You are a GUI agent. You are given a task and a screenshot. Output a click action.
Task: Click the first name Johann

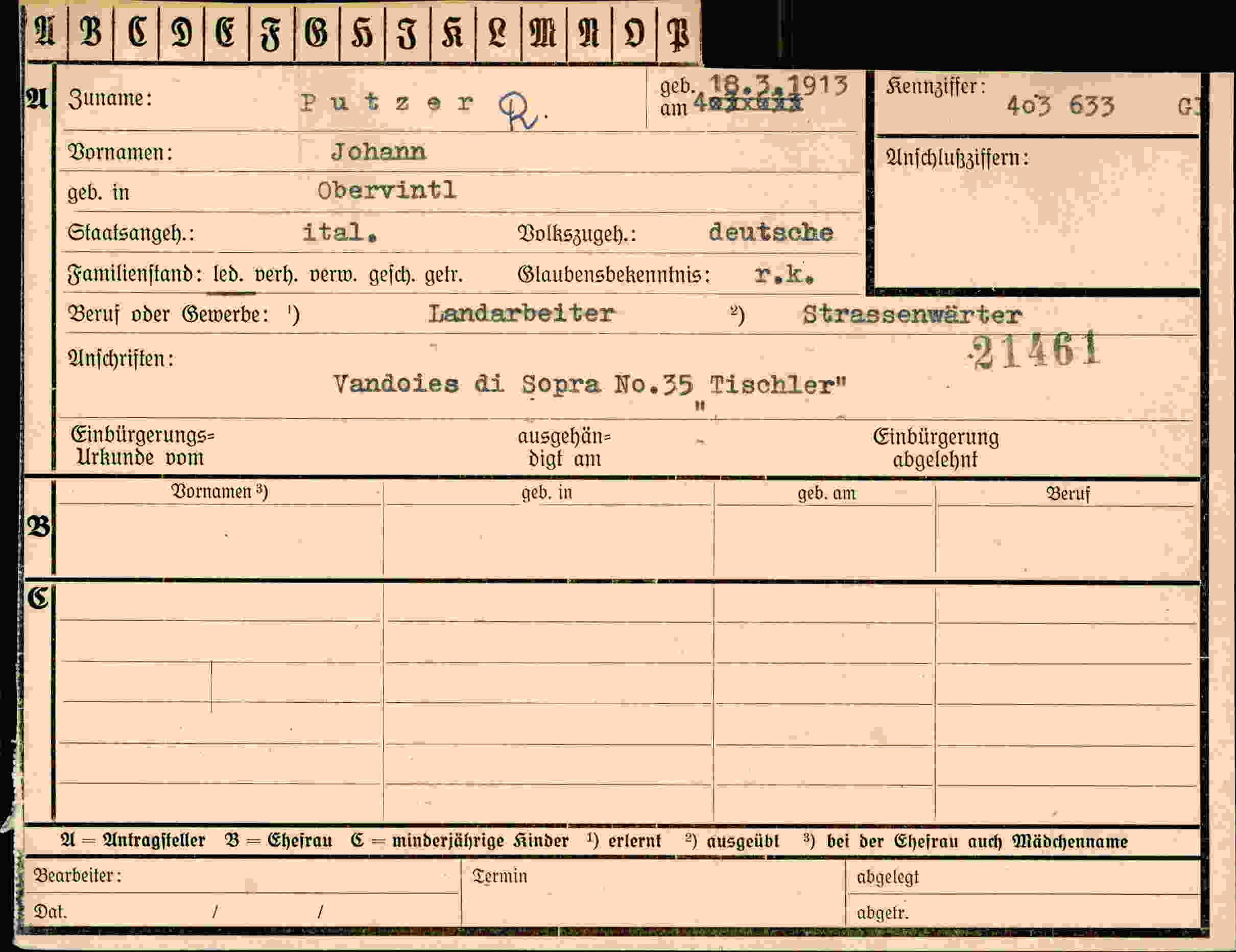[378, 152]
